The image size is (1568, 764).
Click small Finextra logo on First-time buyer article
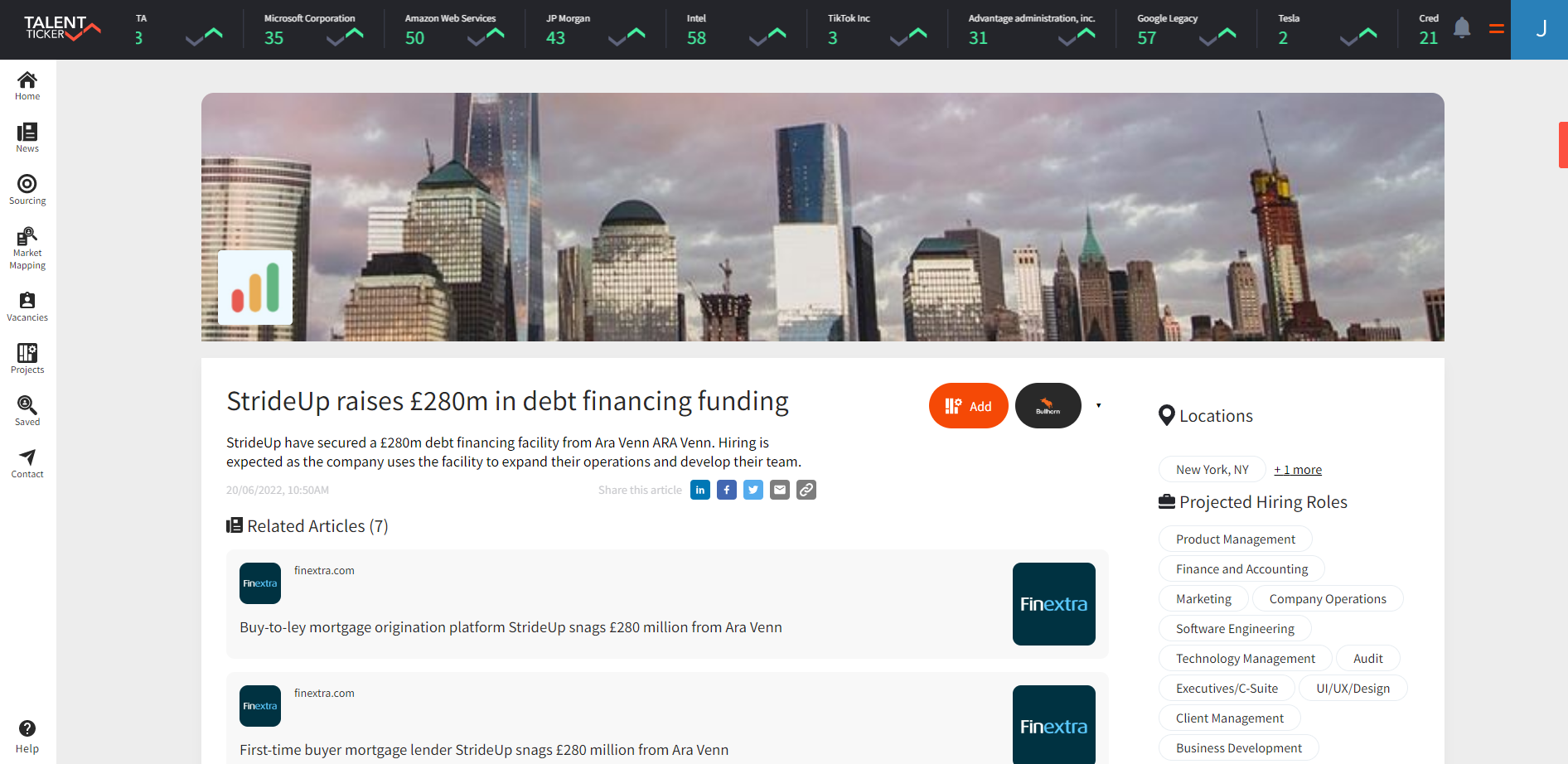[x=260, y=706]
